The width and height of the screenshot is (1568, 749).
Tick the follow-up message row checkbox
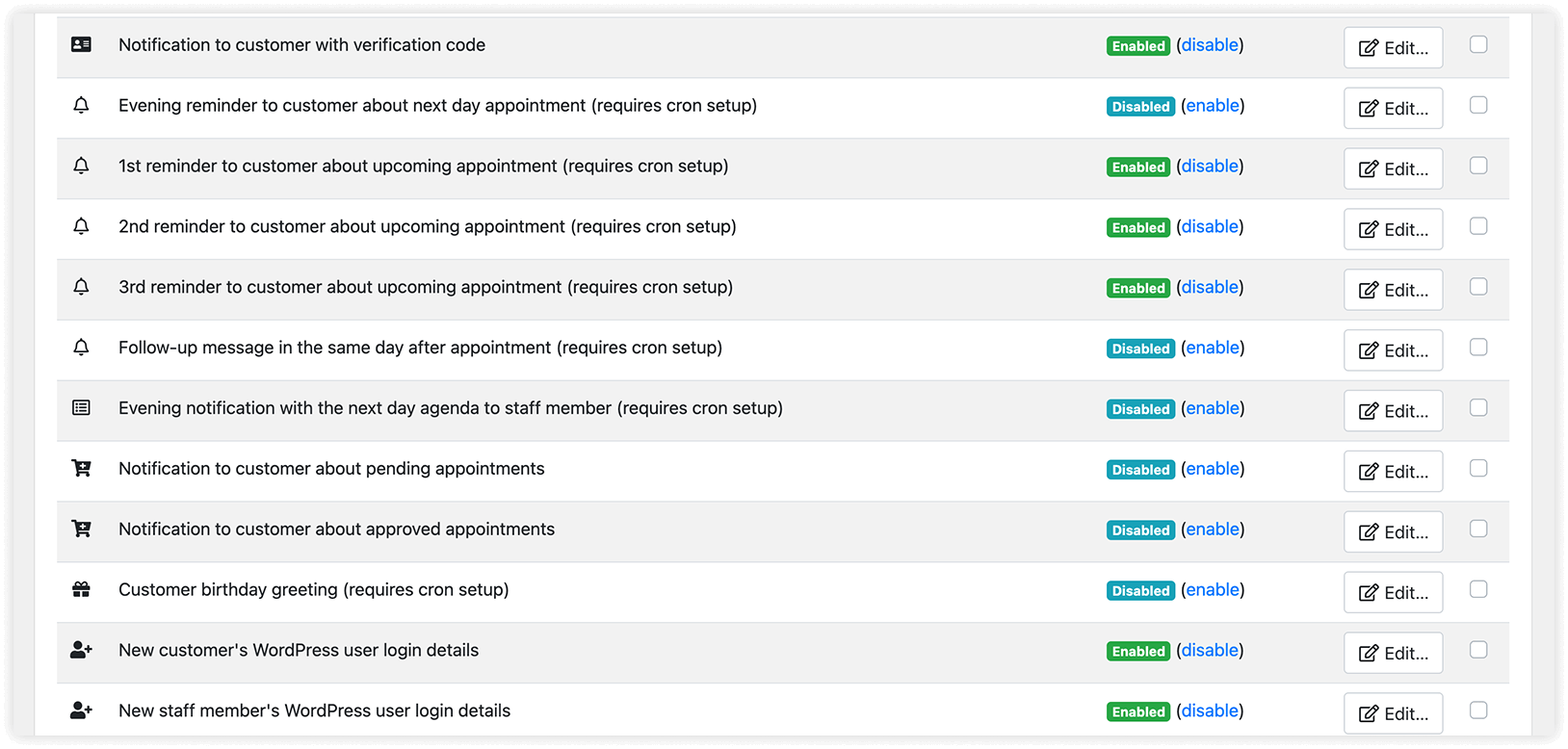coord(1478,348)
